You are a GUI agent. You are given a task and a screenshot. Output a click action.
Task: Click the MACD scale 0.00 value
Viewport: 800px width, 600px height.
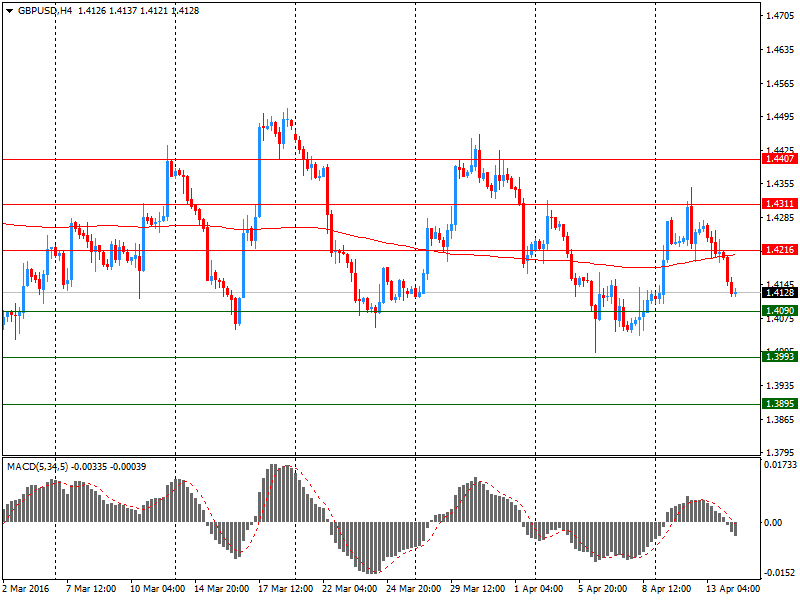(x=773, y=523)
